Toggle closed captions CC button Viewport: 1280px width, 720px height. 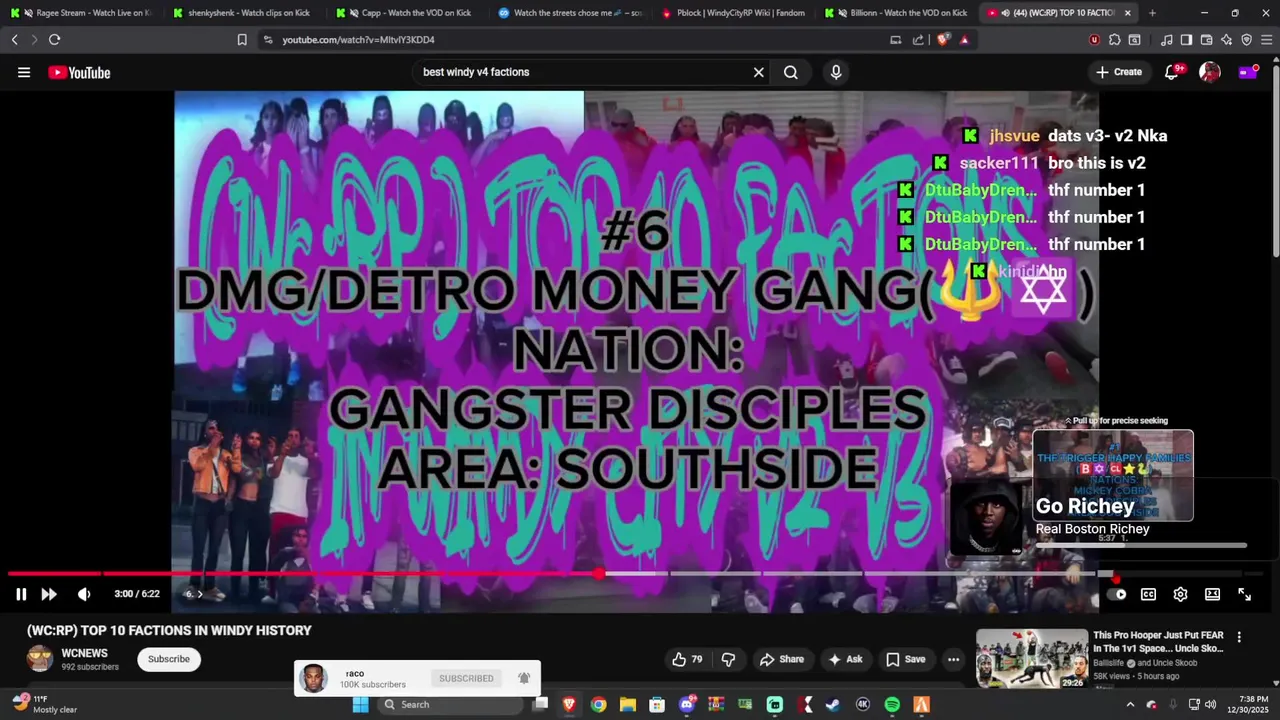(x=1148, y=594)
